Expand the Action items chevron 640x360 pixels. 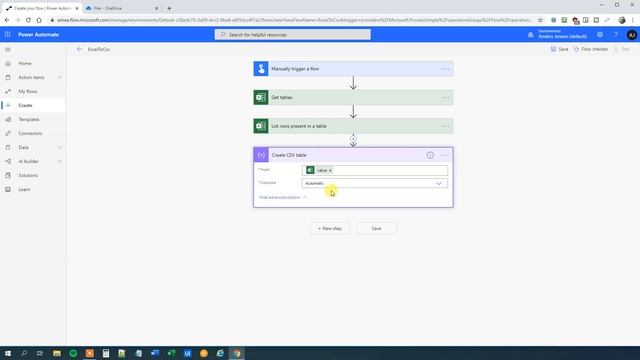tap(60, 78)
